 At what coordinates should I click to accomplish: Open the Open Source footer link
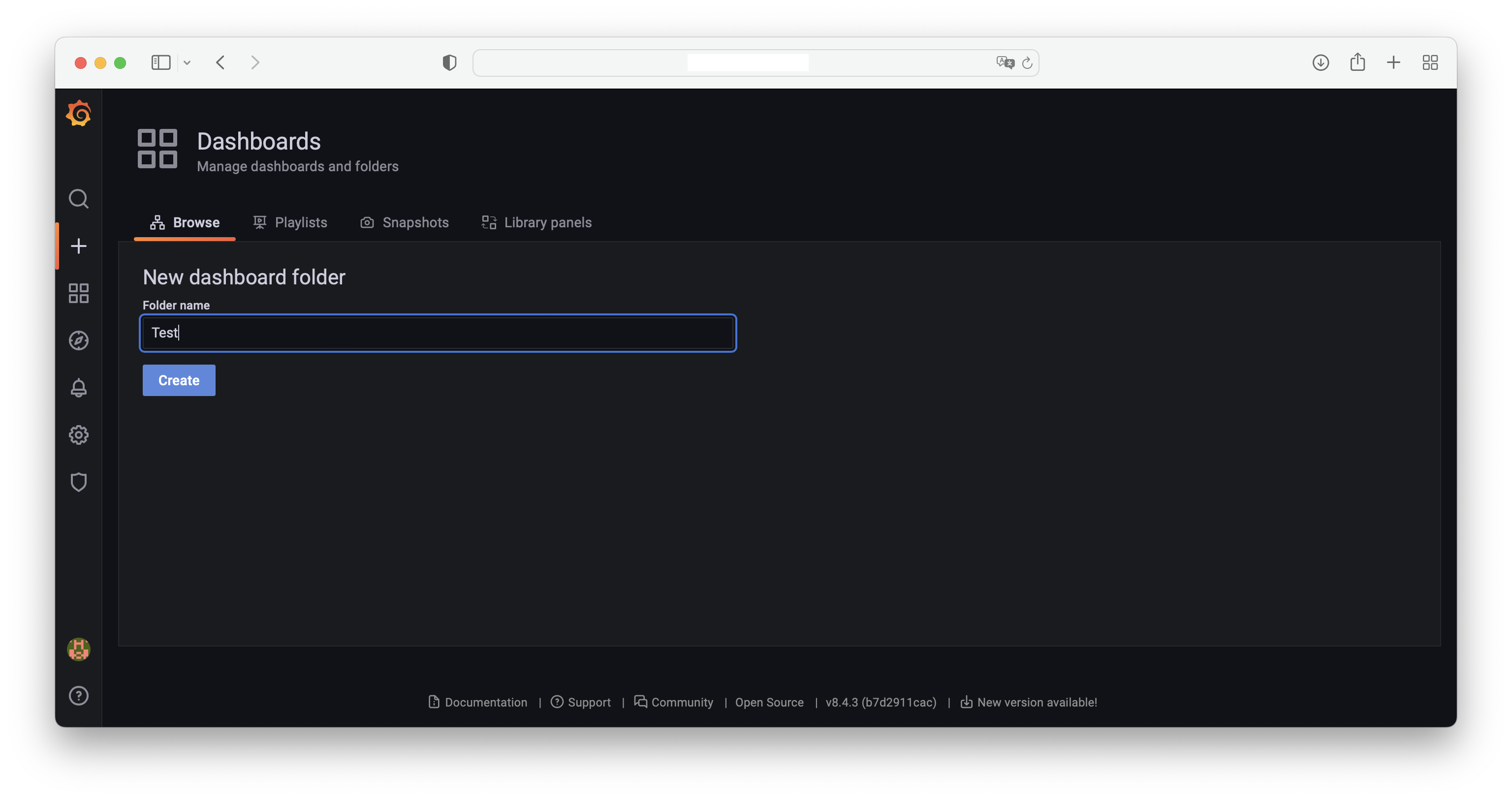769,702
